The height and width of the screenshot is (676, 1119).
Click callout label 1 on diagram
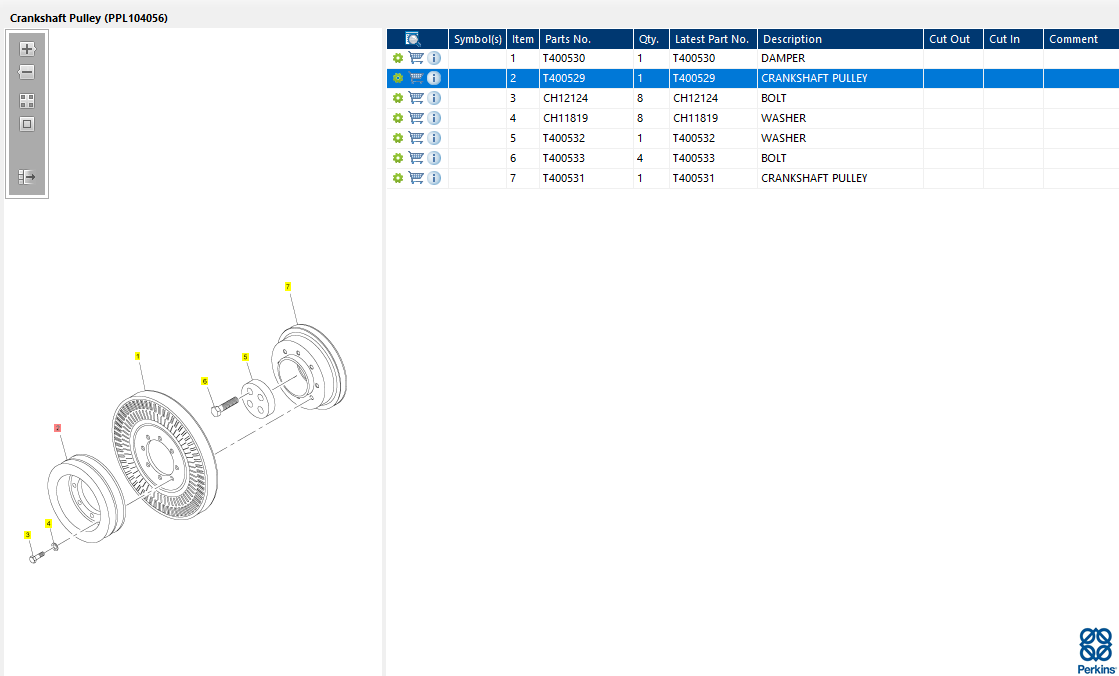138,356
